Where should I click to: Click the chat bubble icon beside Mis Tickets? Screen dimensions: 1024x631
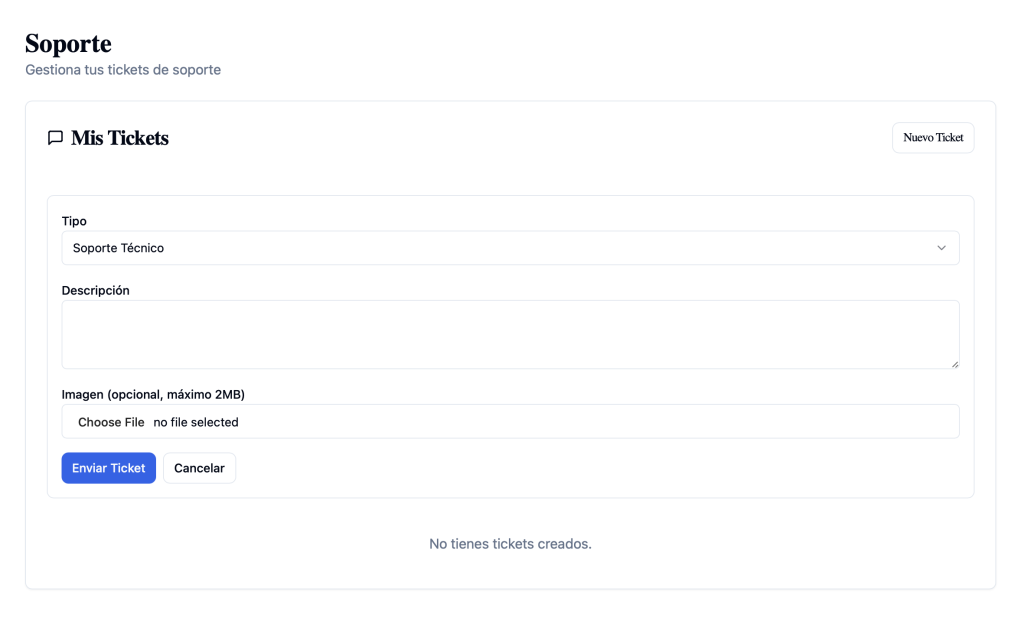coord(56,138)
